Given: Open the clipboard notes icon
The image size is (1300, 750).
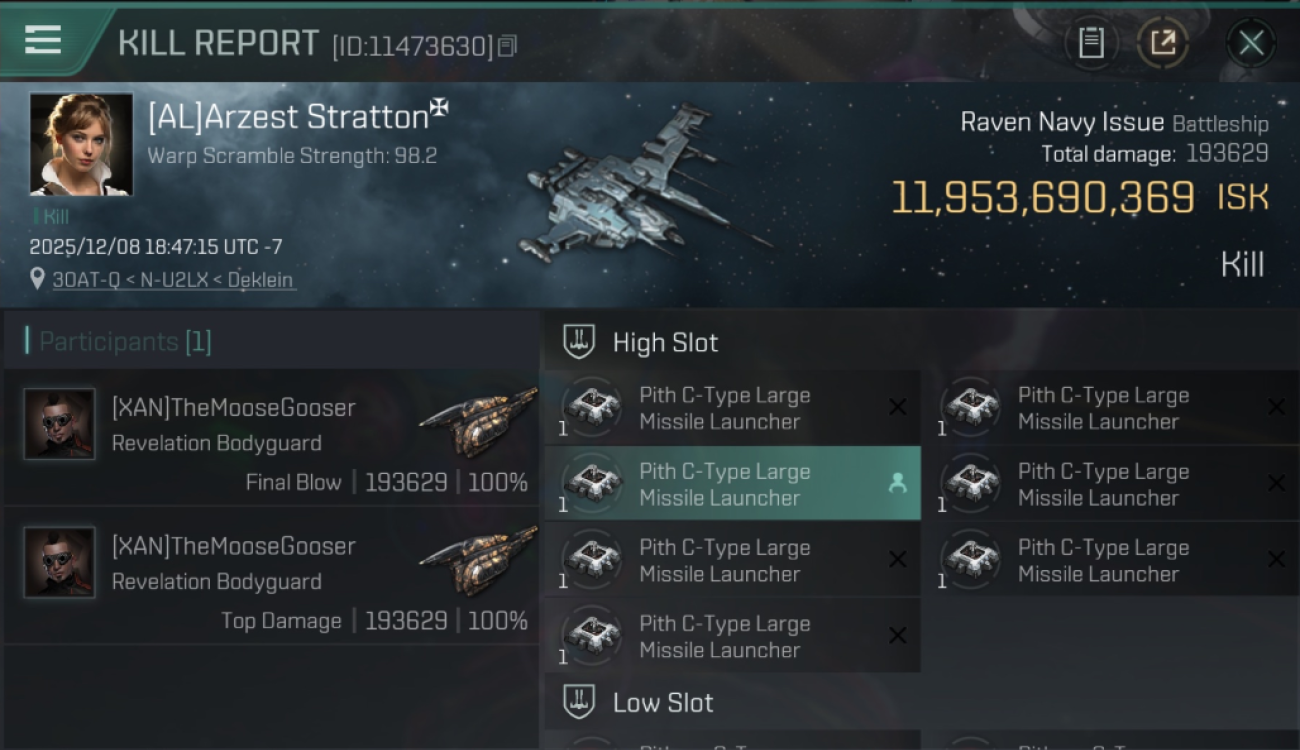Looking at the screenshot, I should click(x=1091, y=43).
